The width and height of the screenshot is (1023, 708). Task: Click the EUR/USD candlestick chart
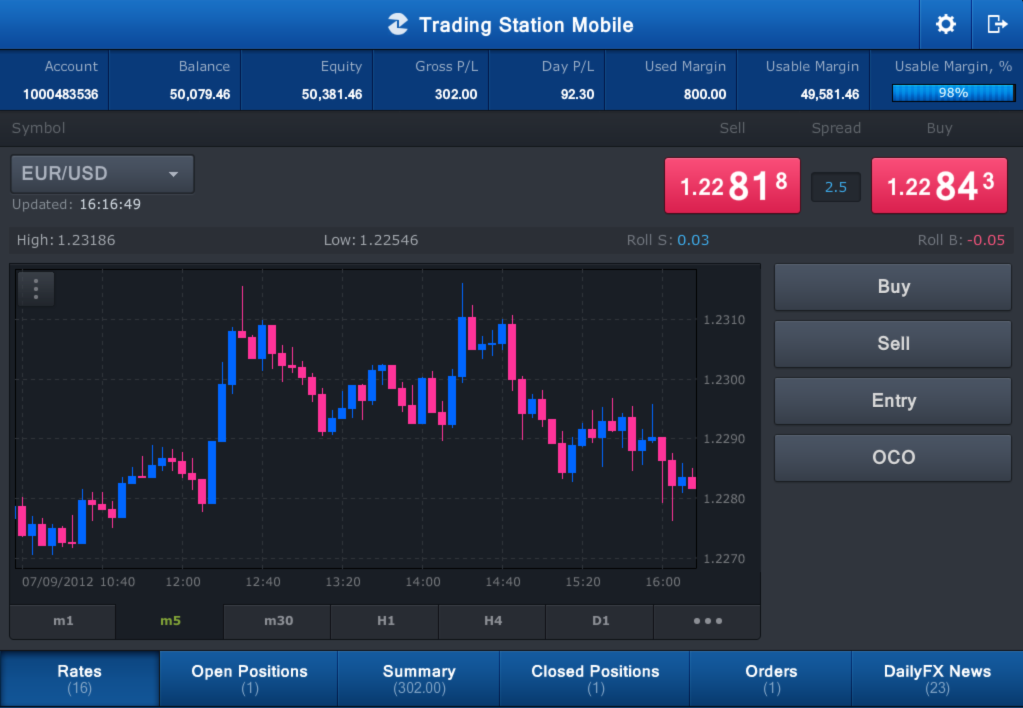(356, 419)
